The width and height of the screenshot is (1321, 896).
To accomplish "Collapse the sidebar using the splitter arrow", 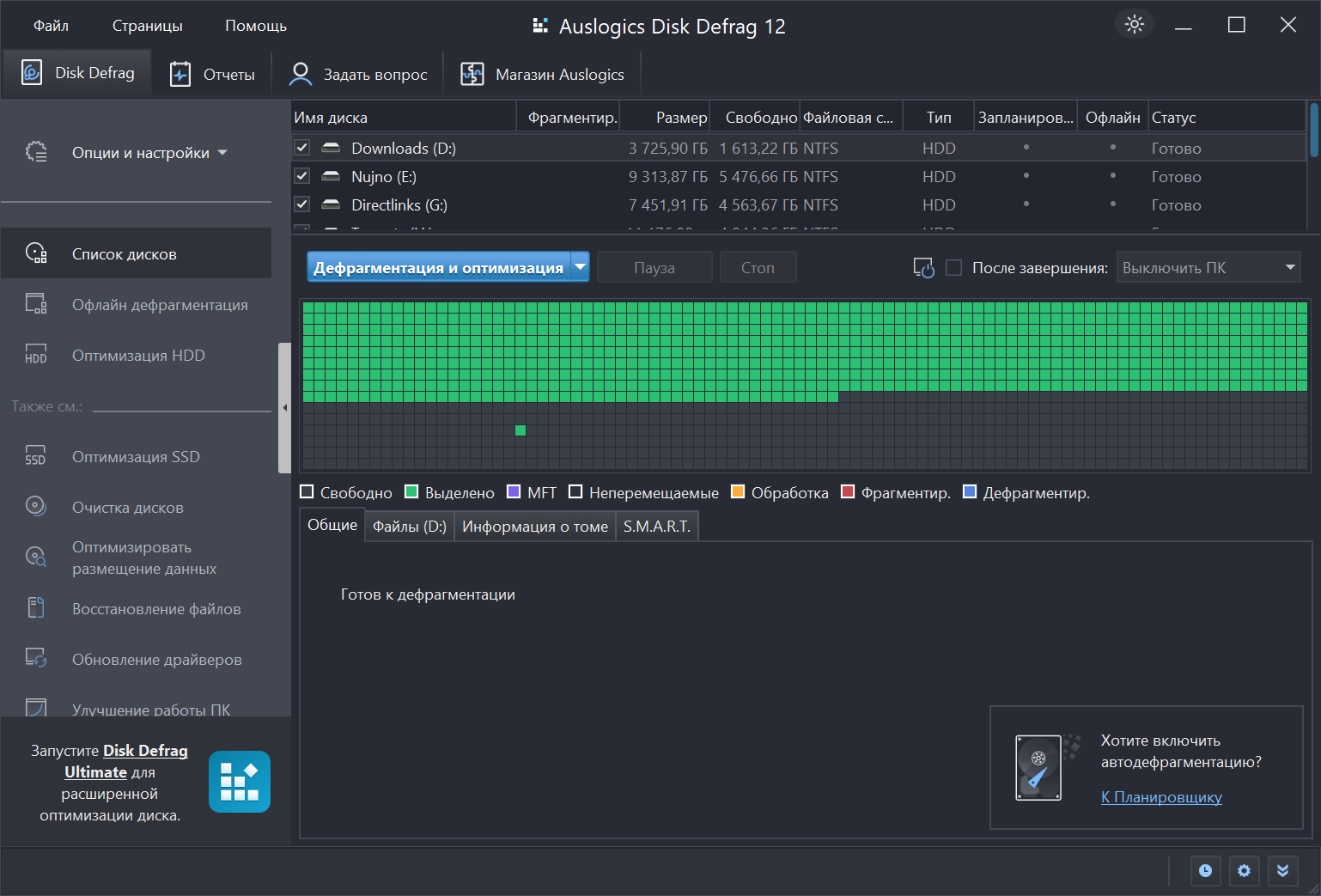I will 285,408.
